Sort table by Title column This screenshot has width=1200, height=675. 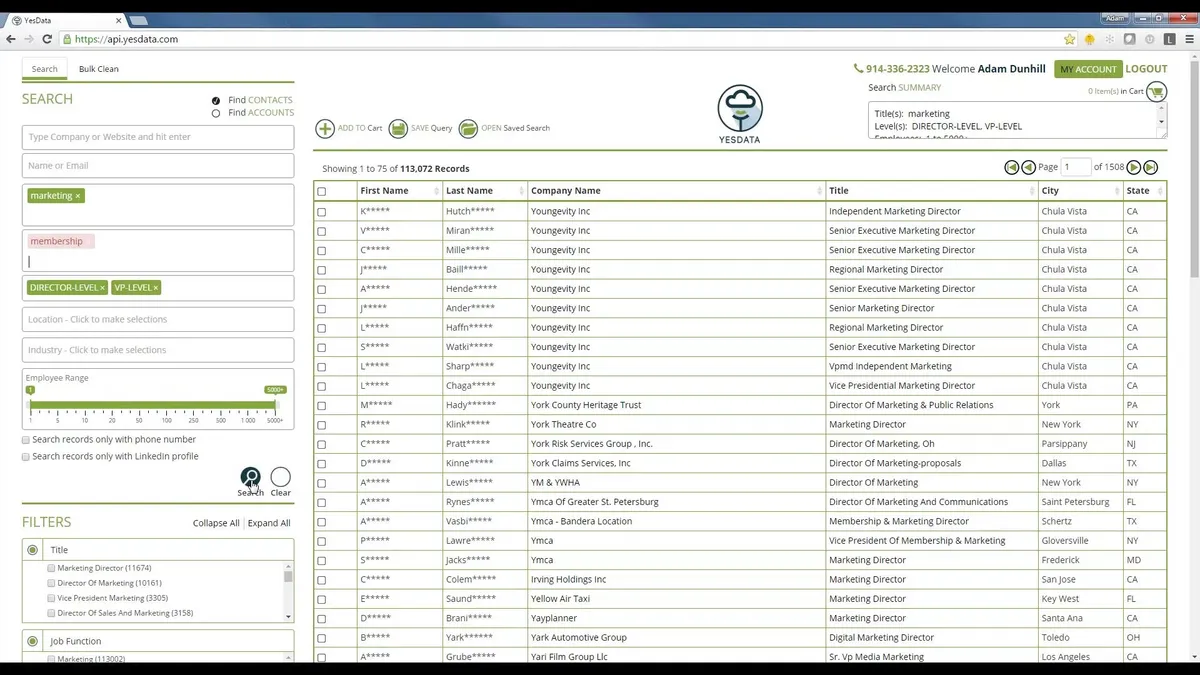click(931, 191)
